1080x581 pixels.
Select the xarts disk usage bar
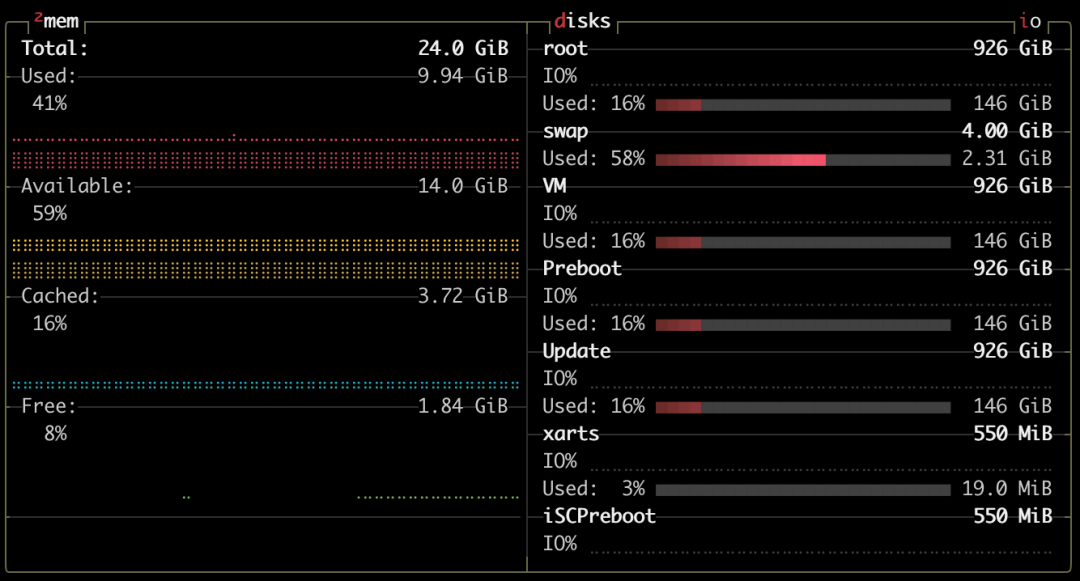(x=802, y=489)
